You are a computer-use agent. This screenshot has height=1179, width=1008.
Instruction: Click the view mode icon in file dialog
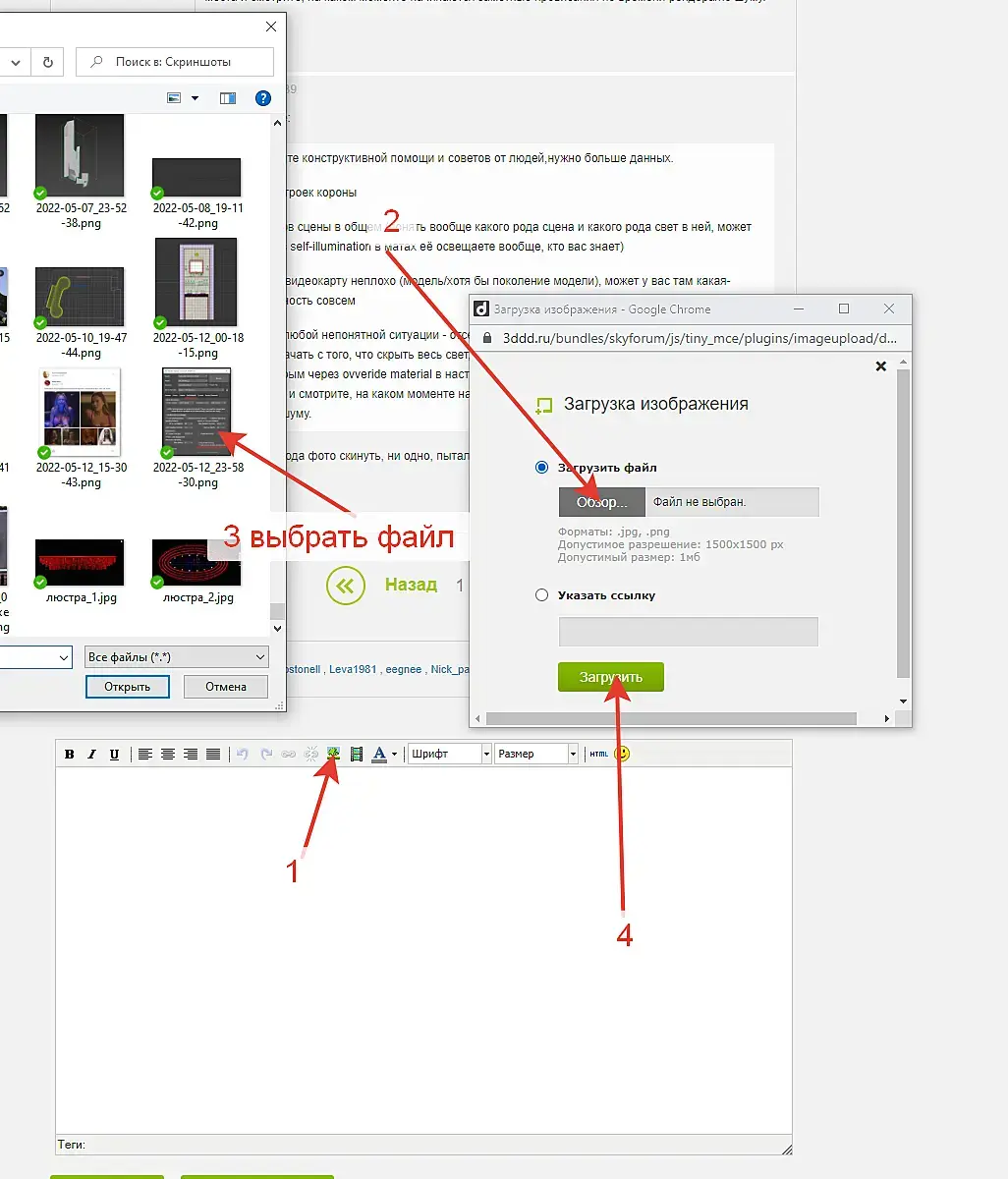point(175,98)
